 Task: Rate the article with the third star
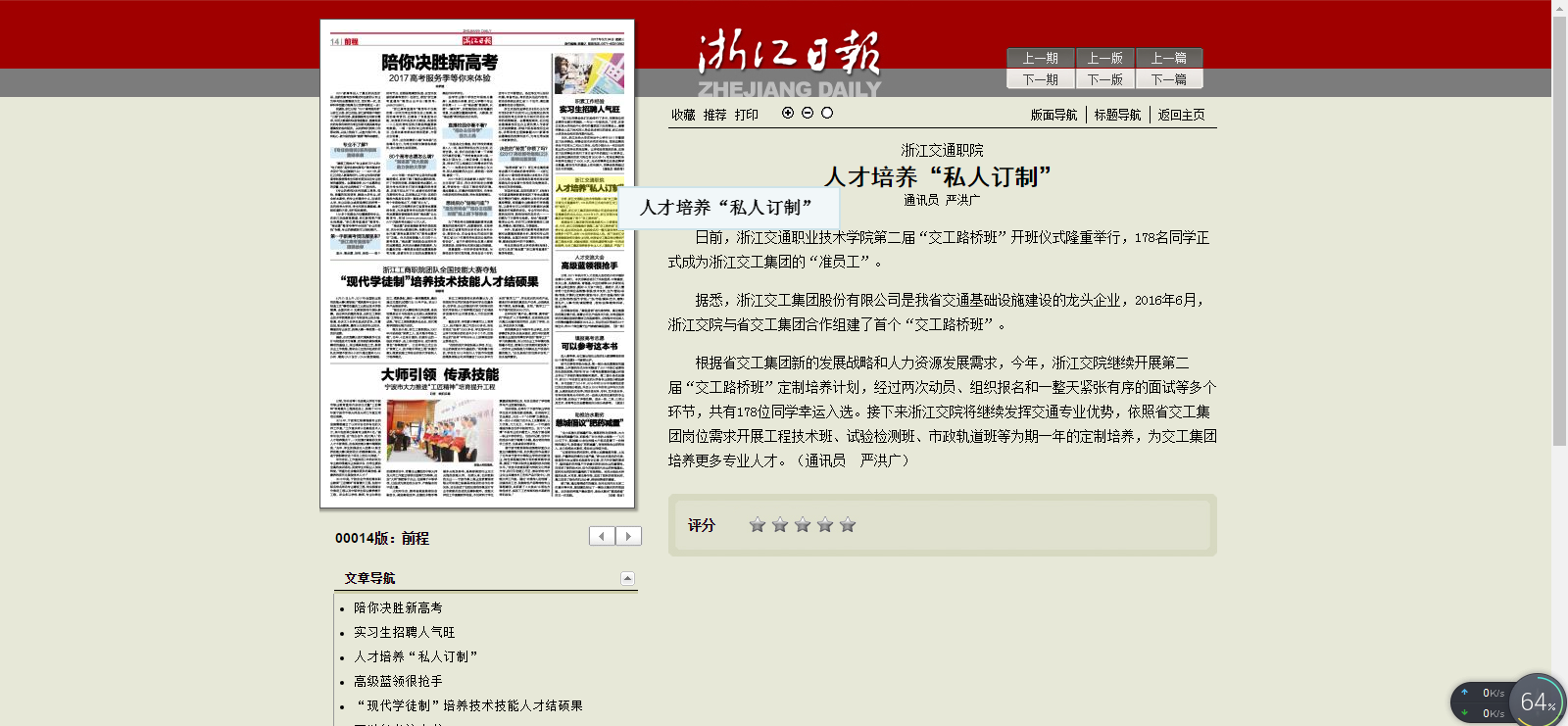tap(803, 525)
